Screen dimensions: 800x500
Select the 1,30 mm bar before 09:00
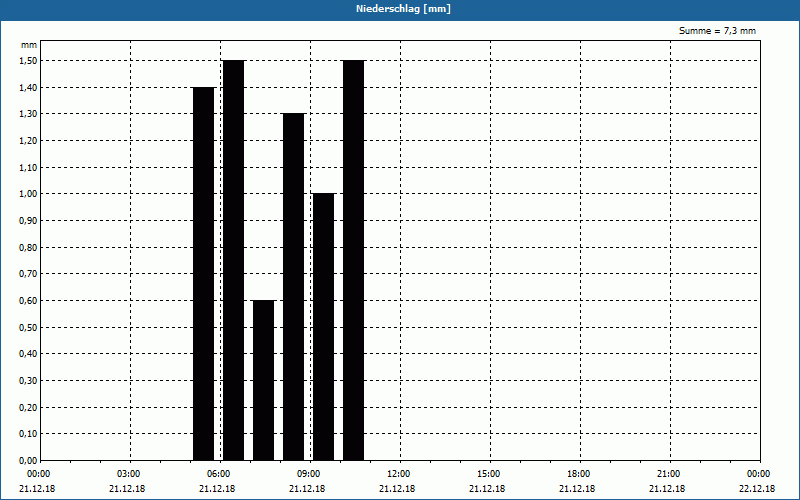click(293, 287)
